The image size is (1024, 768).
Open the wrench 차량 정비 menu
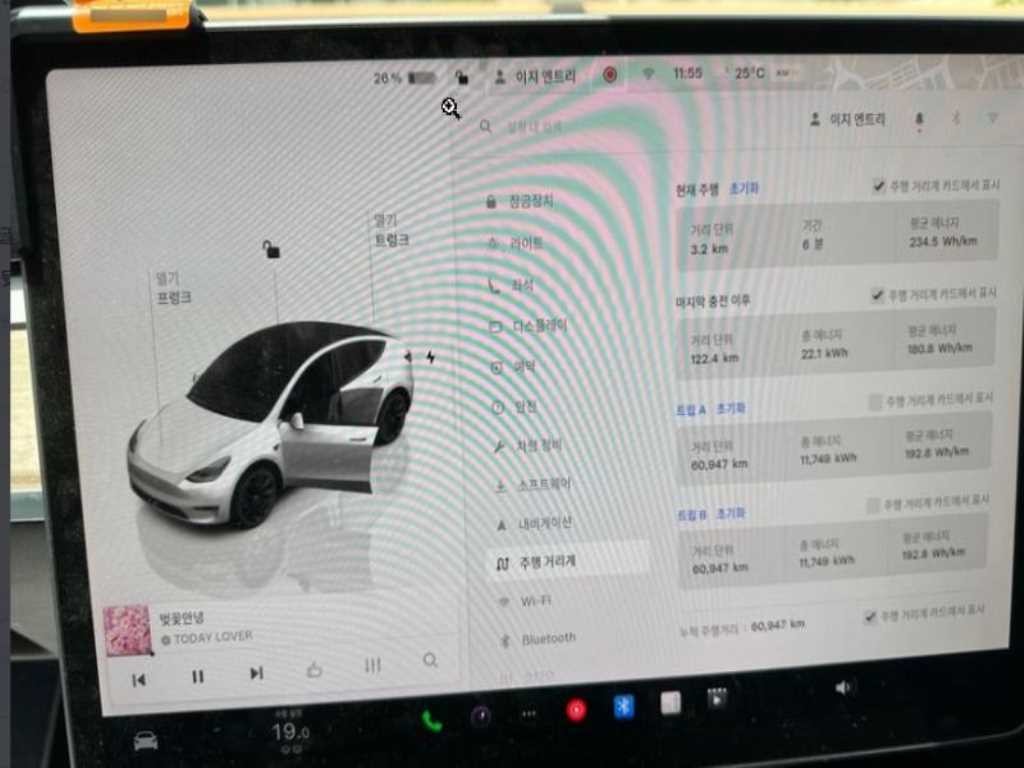tap(528, 446)
